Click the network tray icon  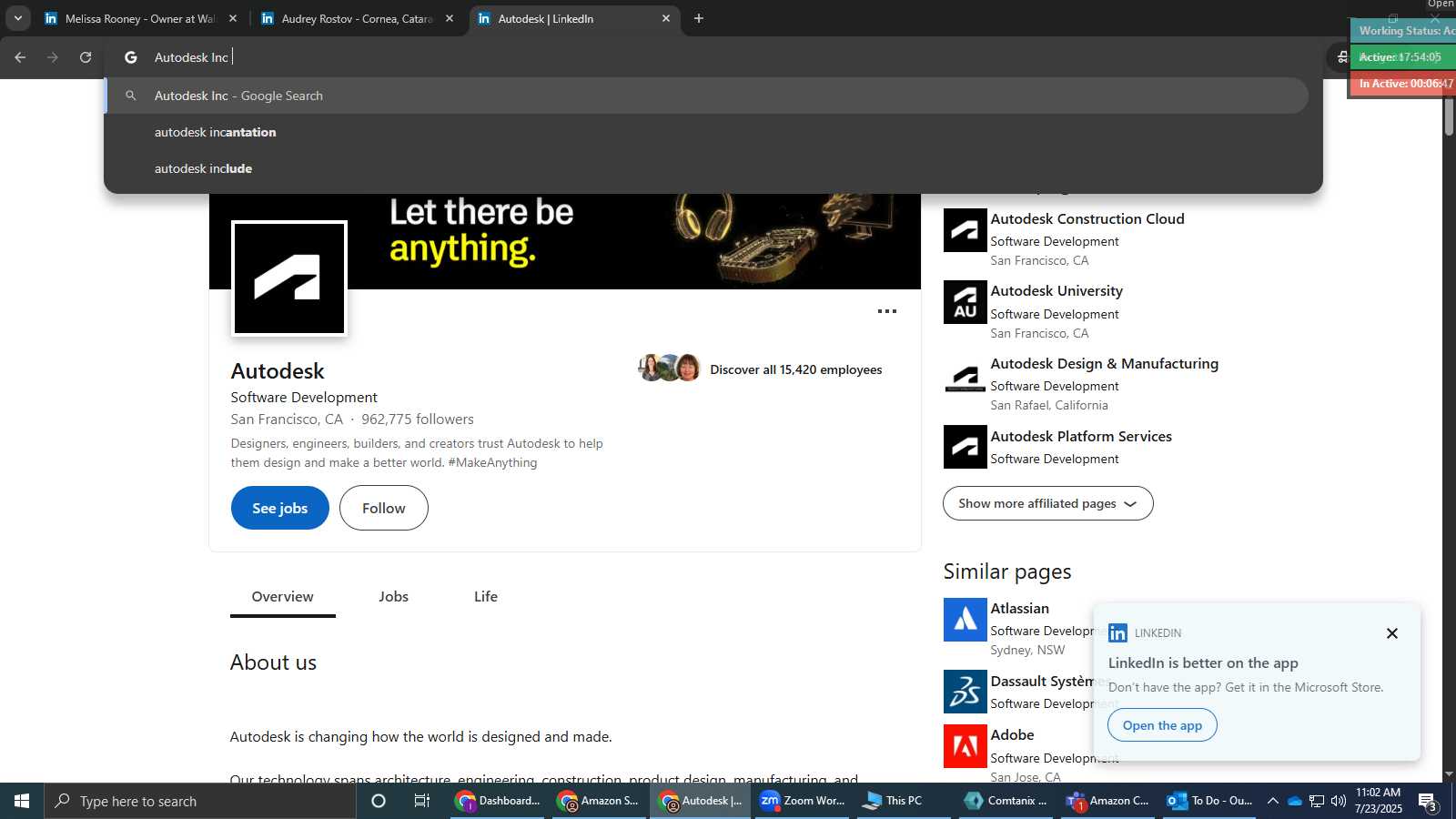1317,801
